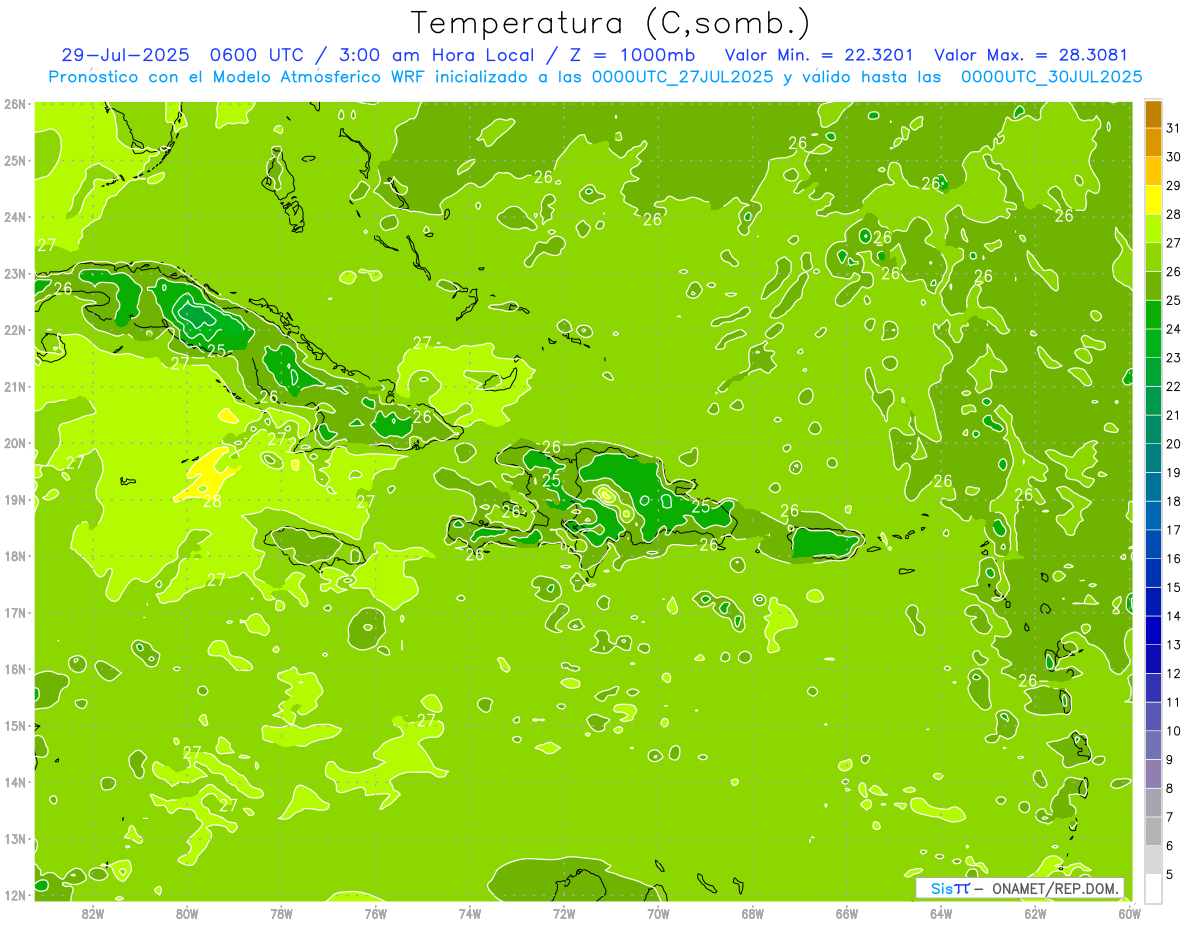Click the '0600 UTC' time label
1200x927 pixels.
[256, 55]
